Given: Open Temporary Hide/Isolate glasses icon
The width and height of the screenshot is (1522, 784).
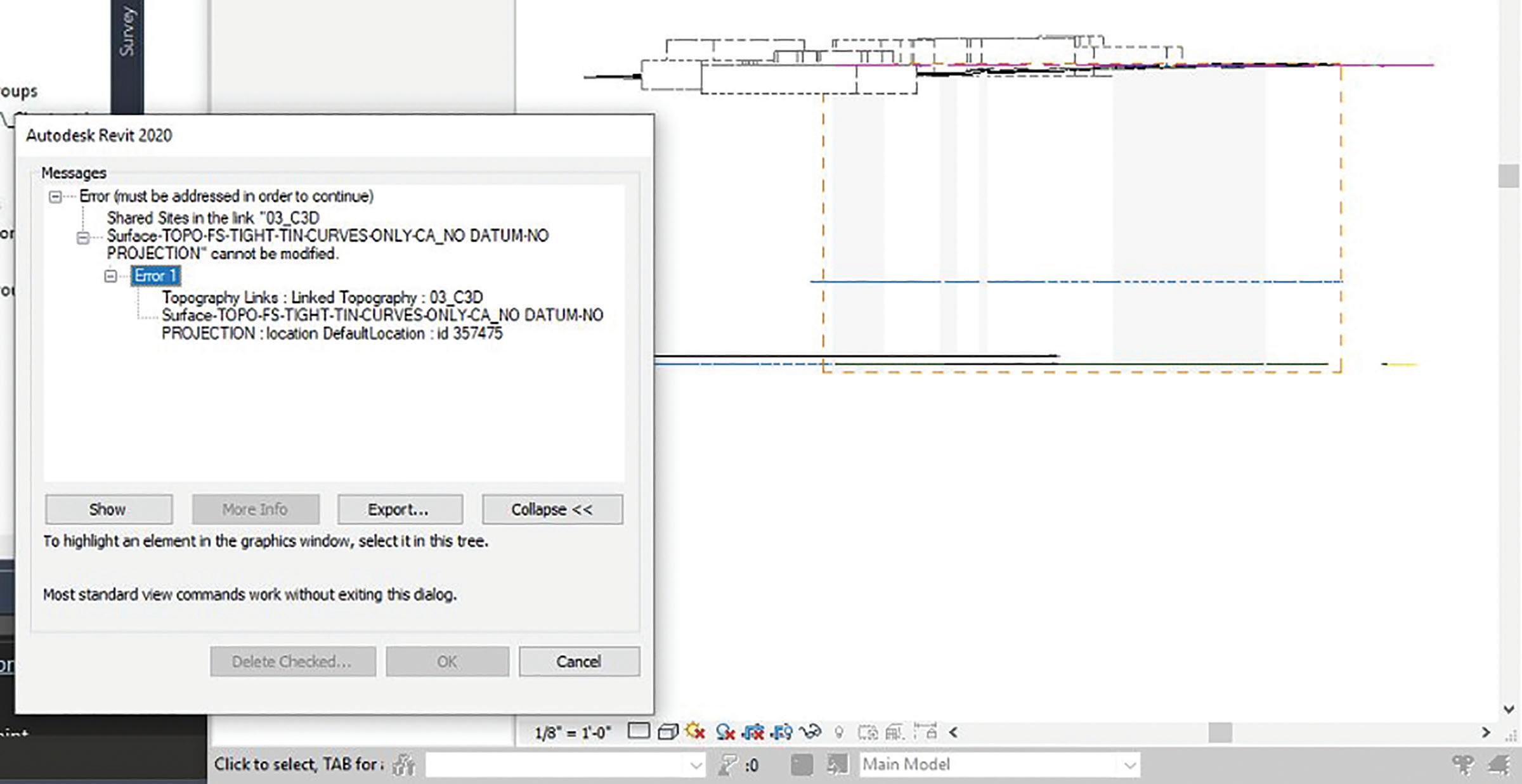Looking at the screenshot, I should click(x=810, y=733).
